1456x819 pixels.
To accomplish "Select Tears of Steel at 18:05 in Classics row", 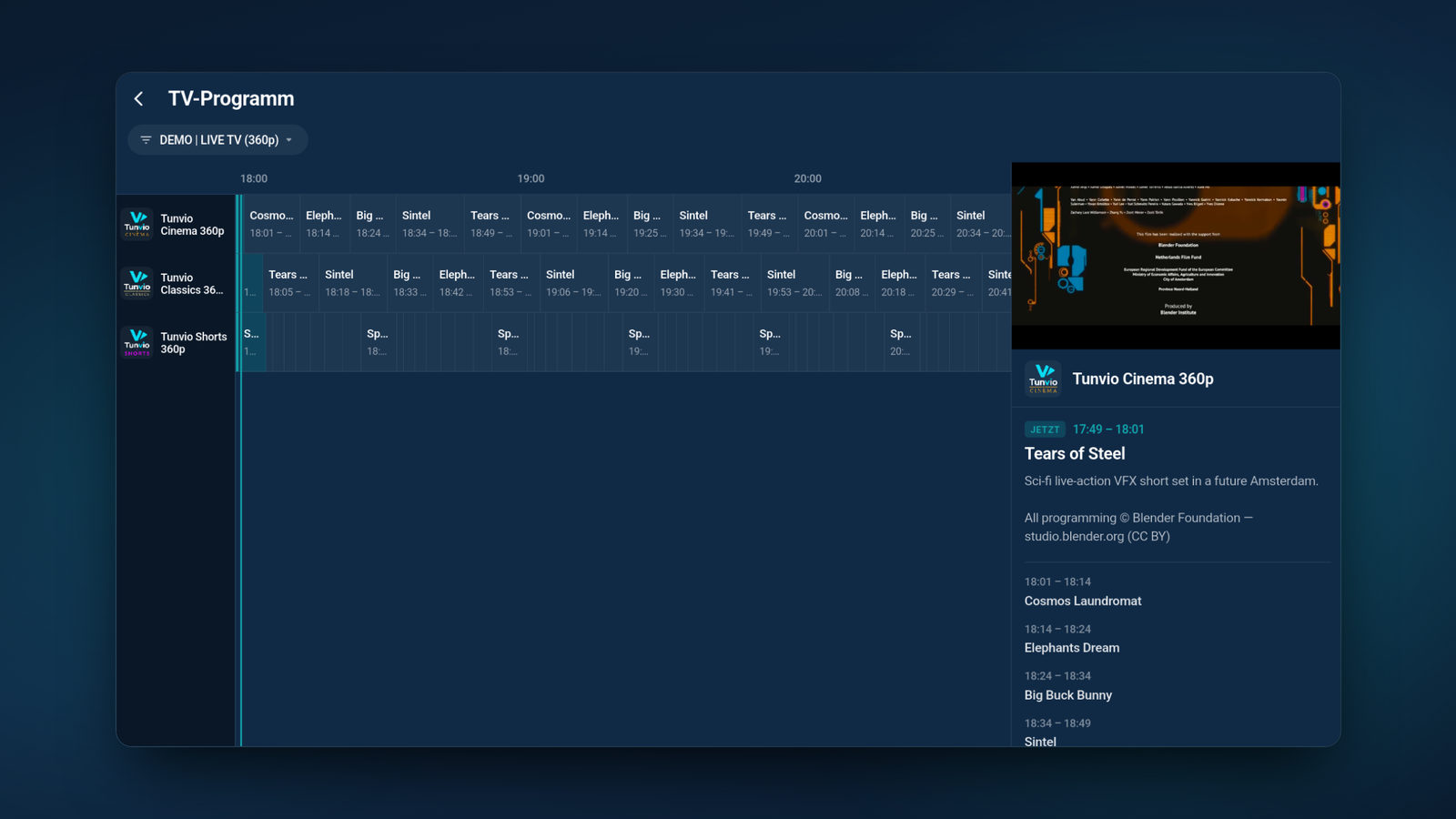I will coord(290,283).
